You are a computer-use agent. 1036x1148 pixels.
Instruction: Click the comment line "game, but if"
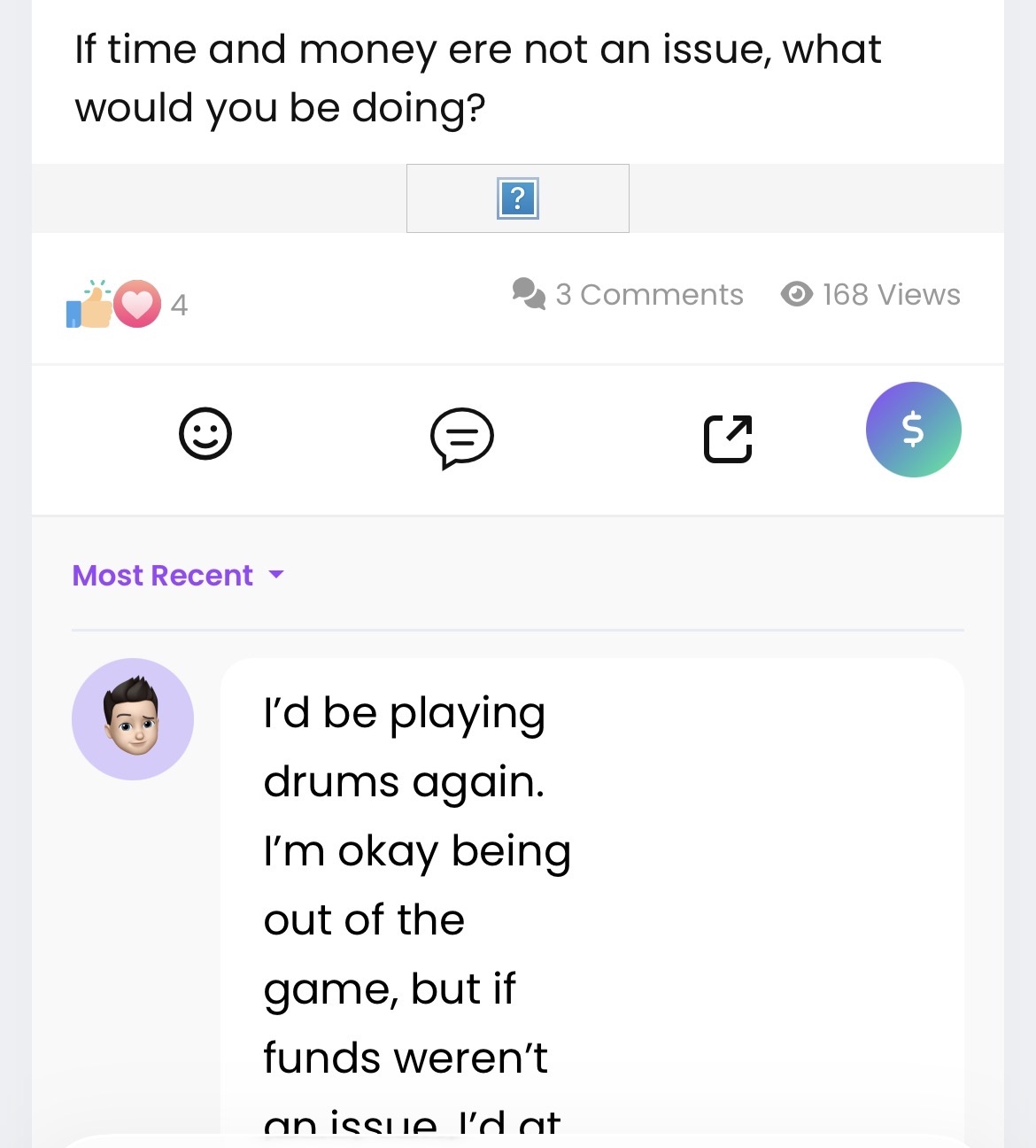coord(390,989)
